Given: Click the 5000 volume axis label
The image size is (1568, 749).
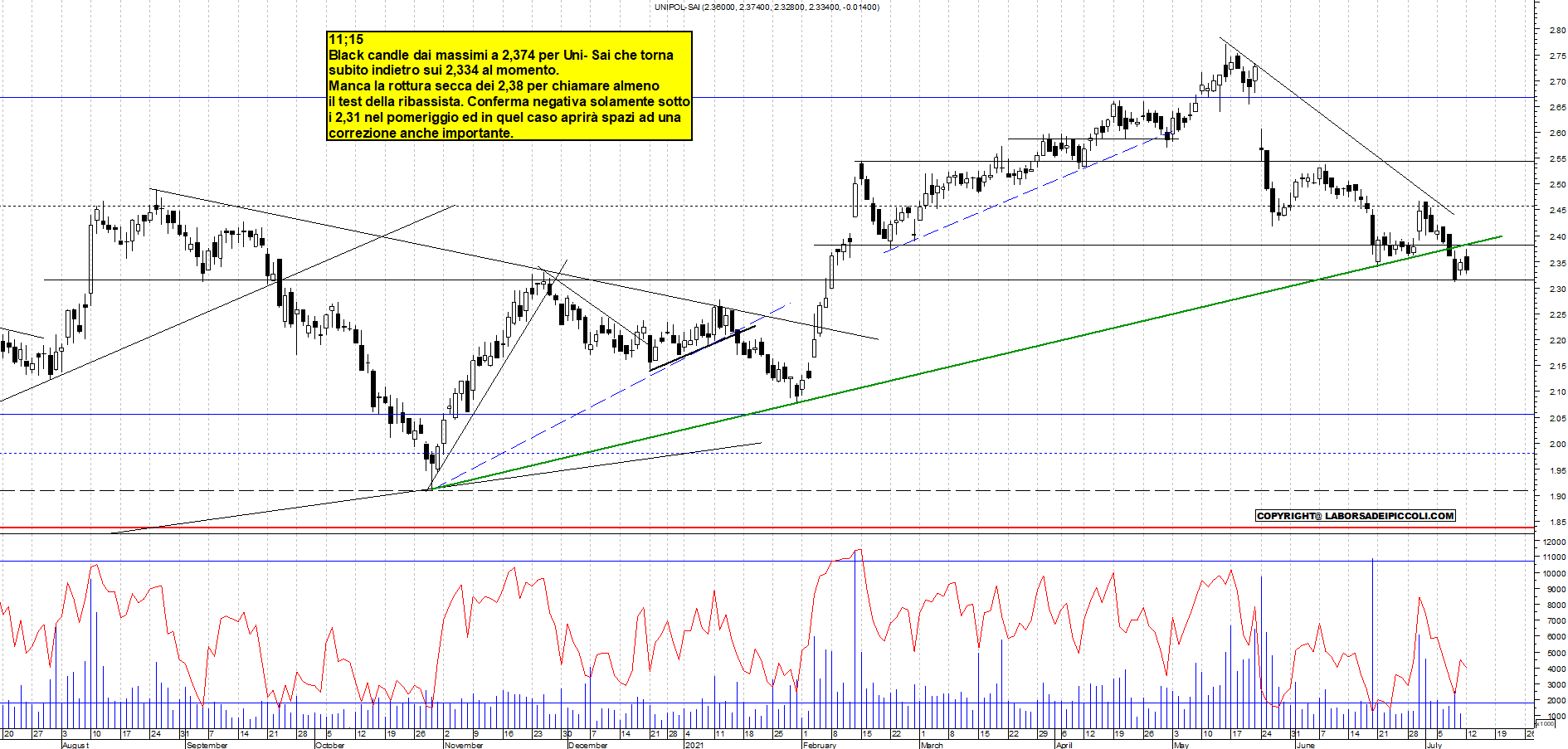Looking at the screenshot, I should [1556, 653].
